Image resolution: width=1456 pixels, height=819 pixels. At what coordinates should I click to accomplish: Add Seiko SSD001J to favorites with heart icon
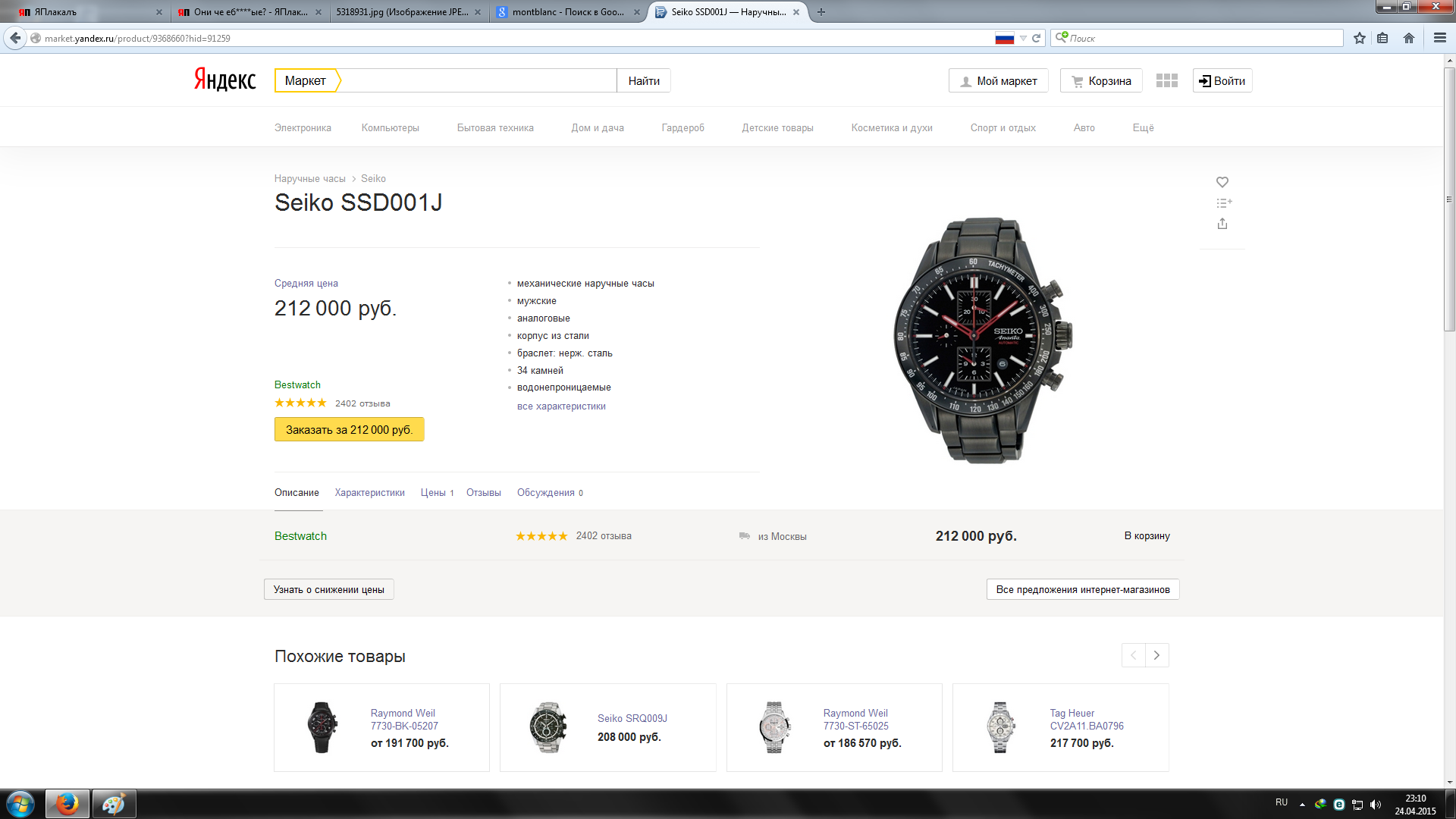point(1222,182)
